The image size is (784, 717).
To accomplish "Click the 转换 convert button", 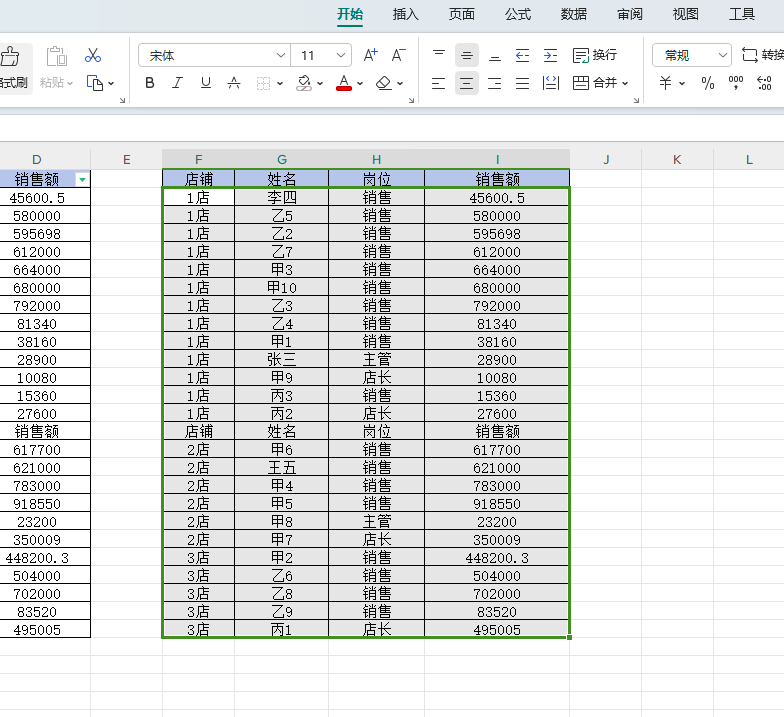I will pyautogui.click(x=762, y=55).
